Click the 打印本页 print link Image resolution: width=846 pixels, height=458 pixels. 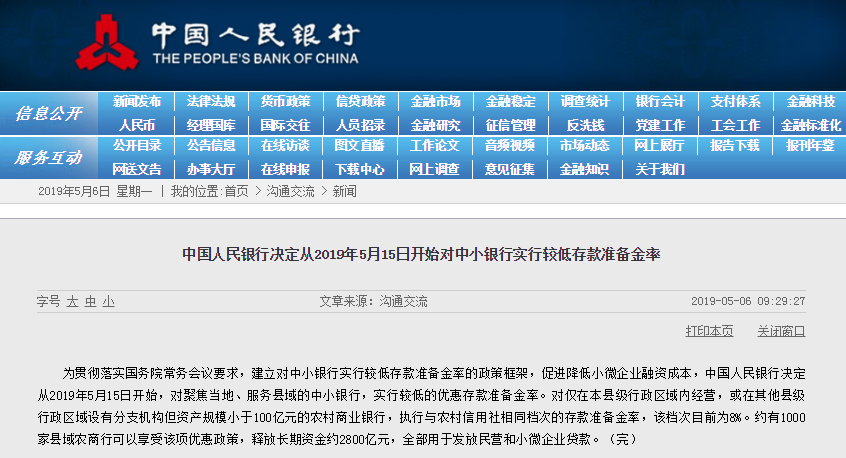[709, 331]
